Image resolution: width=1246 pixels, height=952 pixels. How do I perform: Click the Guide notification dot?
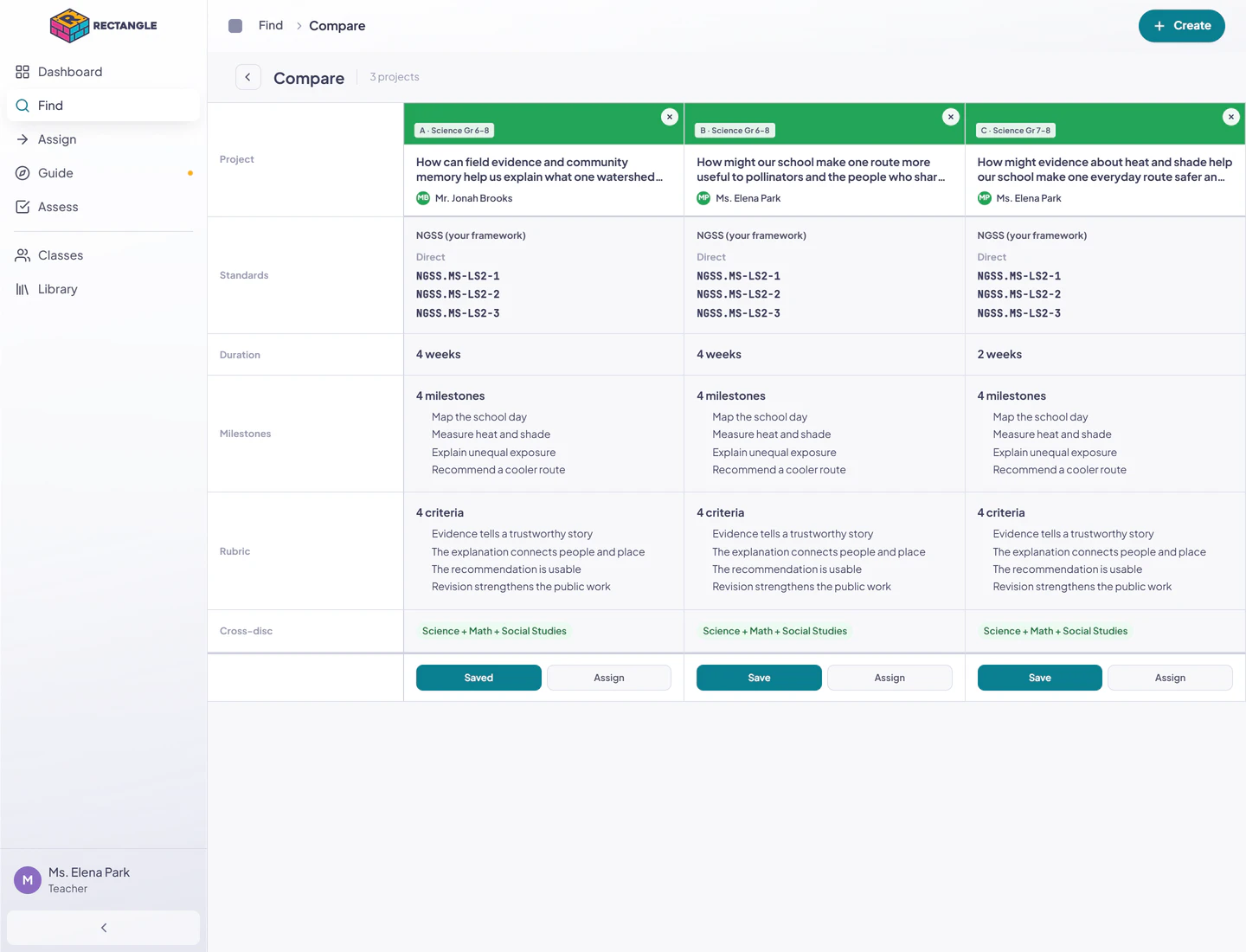click(x=190, y=173)
